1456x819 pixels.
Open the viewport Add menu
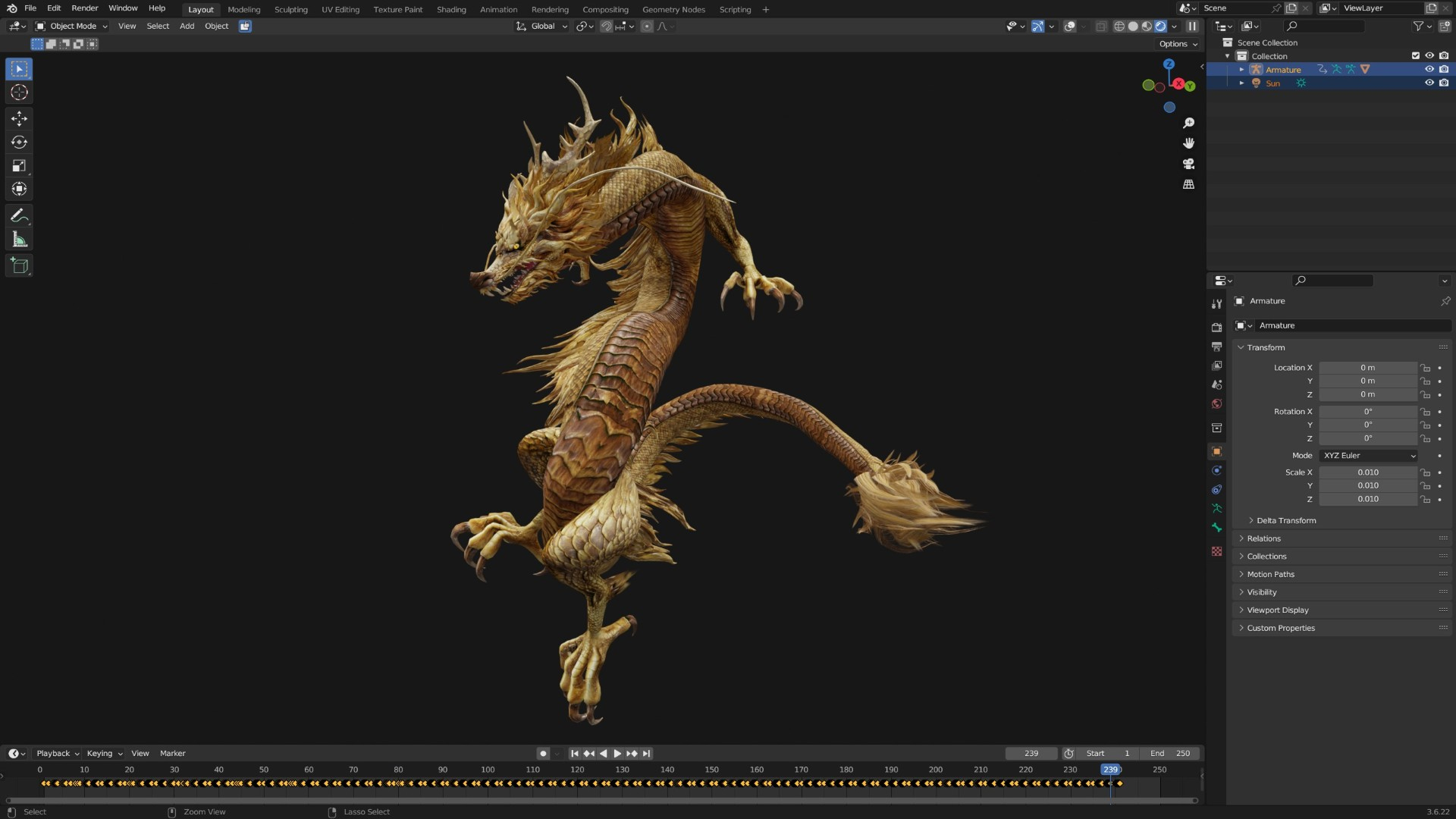187,26
